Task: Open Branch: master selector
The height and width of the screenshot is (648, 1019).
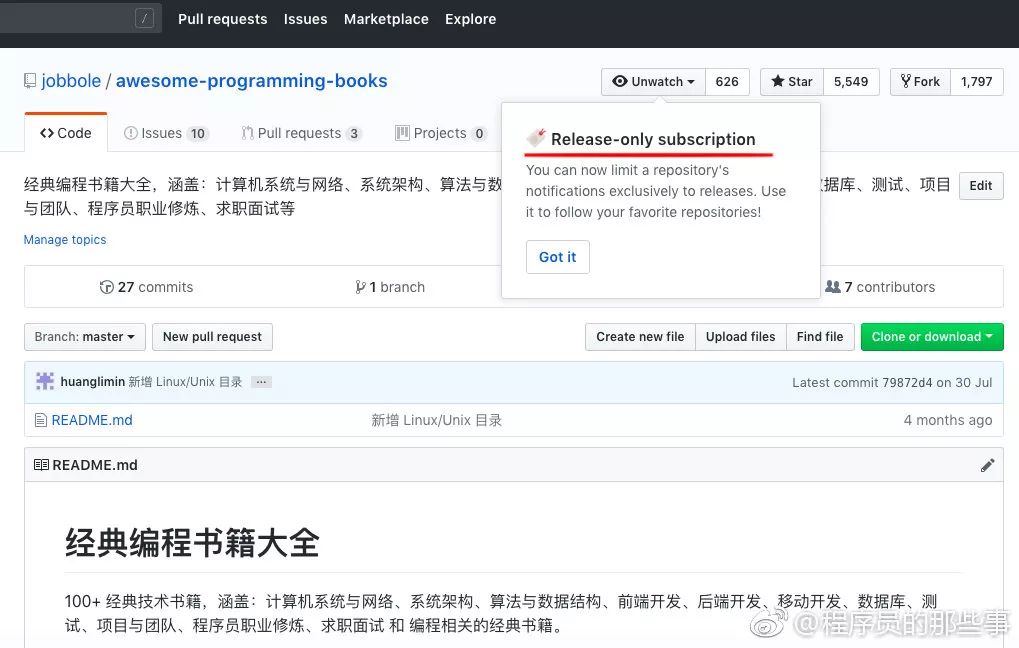Action: pyautogui.click(x=84, y=337)
